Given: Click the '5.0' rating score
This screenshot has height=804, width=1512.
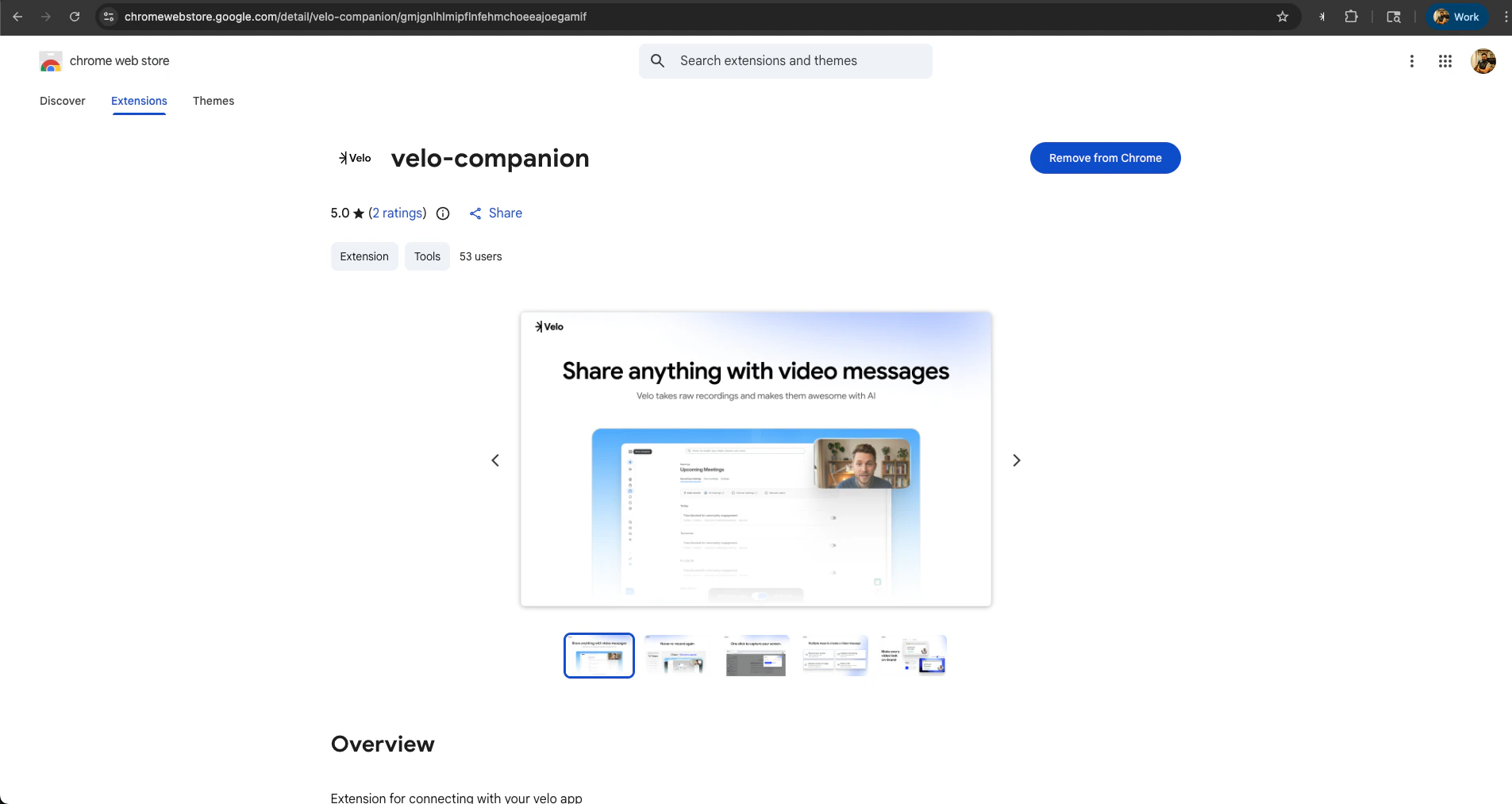Looking at the screenshot, I should click(340, 213).
